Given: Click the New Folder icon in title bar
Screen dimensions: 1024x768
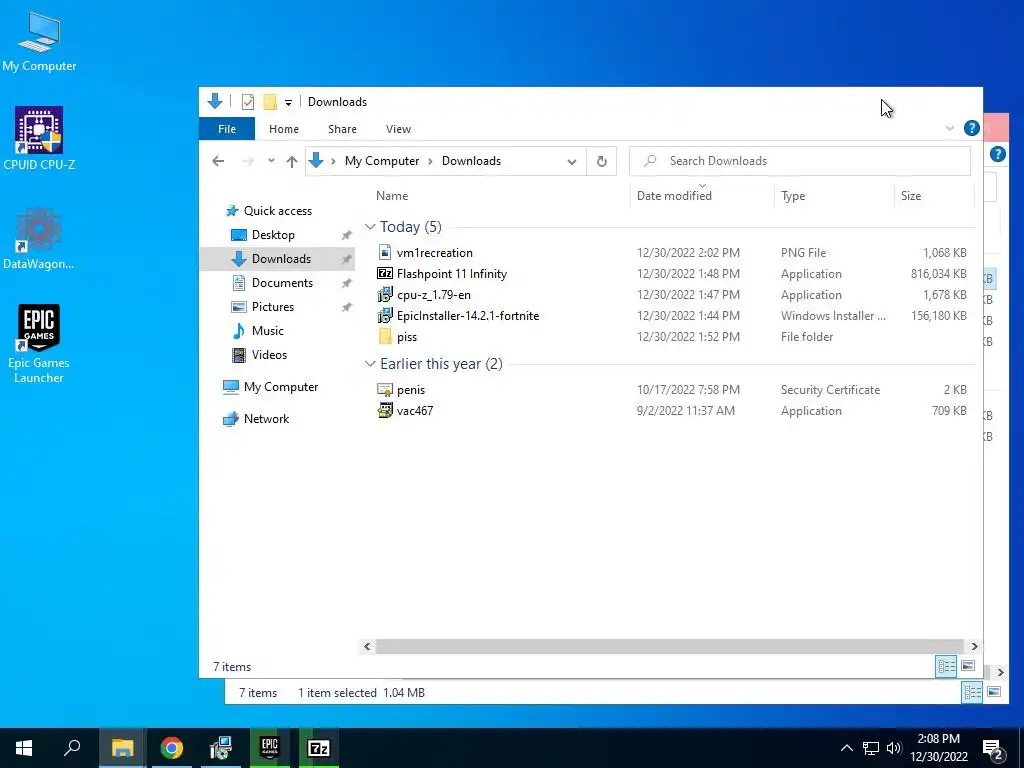Looking at the screenshot, I should tap(270, 102).
